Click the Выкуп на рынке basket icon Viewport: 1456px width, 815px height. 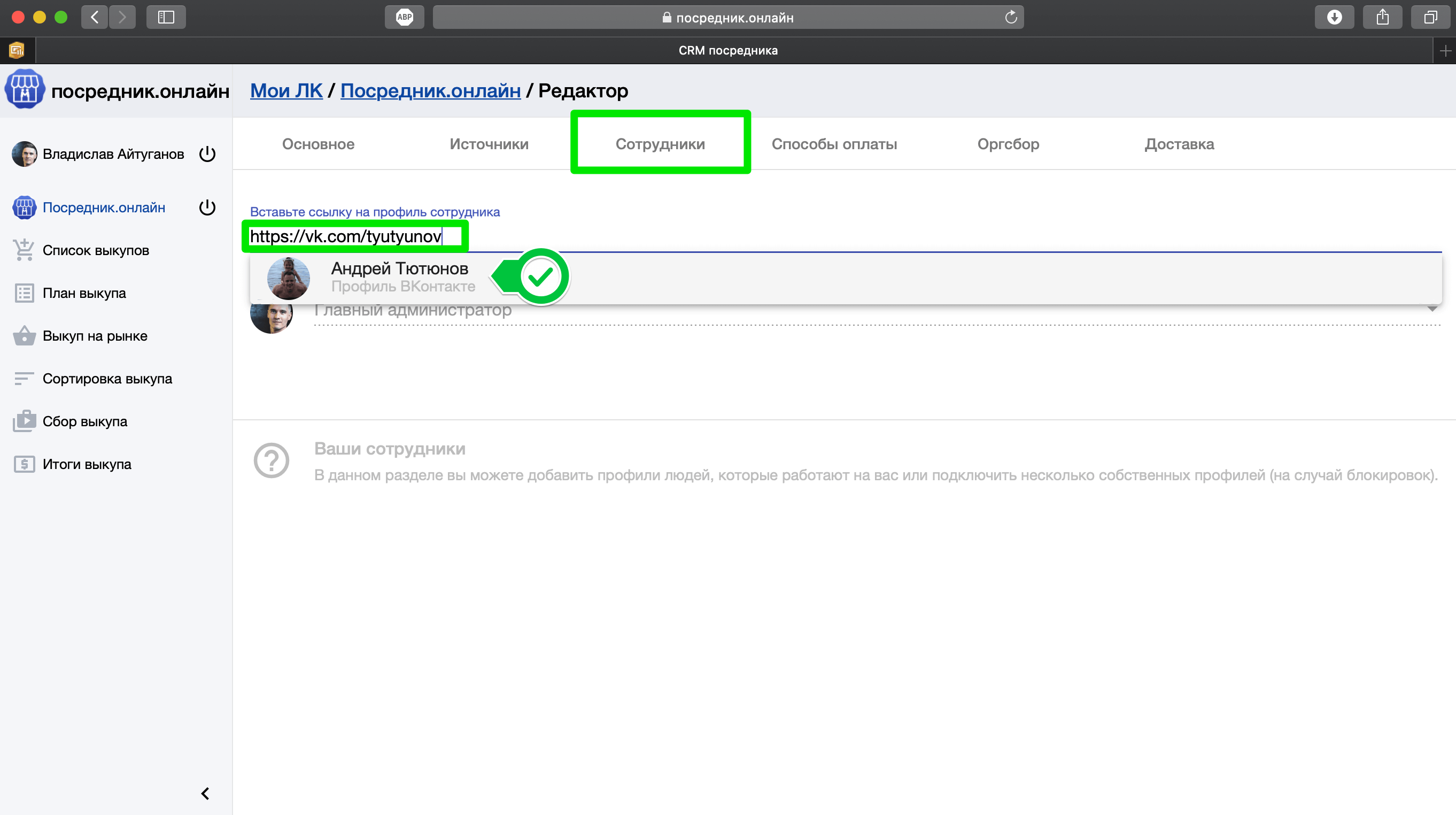[24, 336]
